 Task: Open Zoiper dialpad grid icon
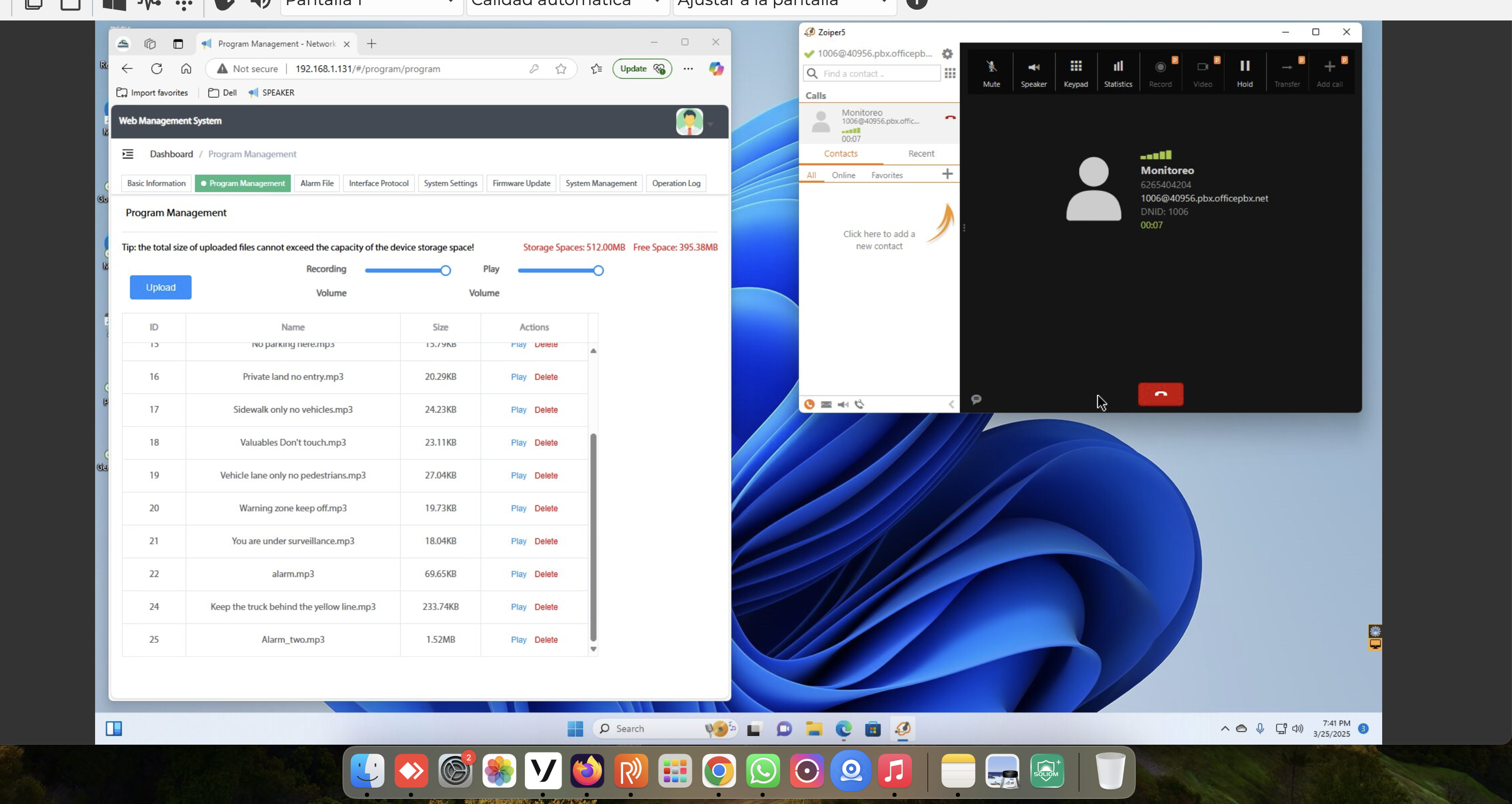950,74
